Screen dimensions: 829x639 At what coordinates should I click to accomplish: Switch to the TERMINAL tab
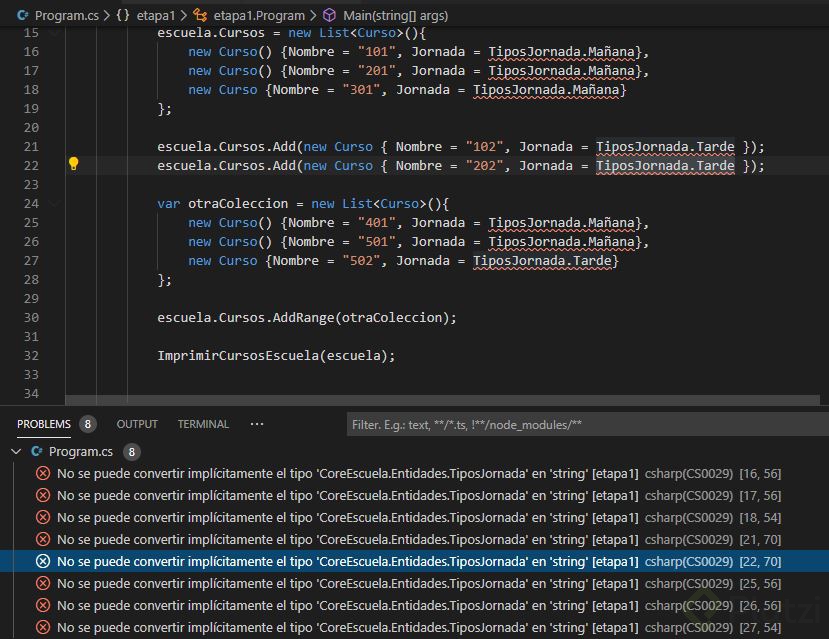pyautogui.click(x=203, y=424)
